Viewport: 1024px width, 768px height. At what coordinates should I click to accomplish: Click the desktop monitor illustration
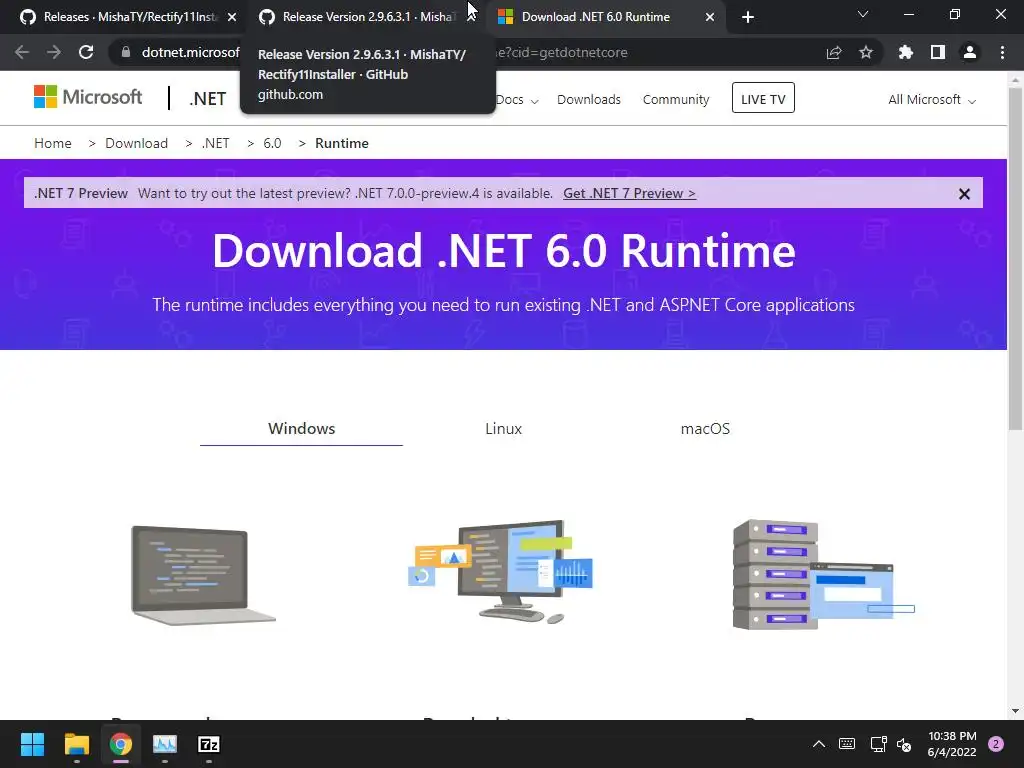point(502,571)
